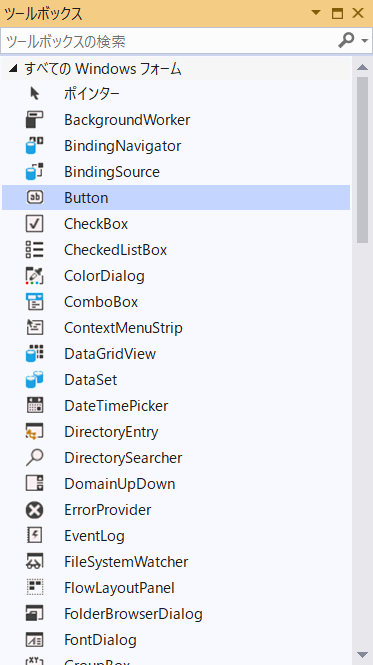Screen dimensions: 373x665
Task: Click the ツールボックスの検索 input field
Action: pos(170,41)
